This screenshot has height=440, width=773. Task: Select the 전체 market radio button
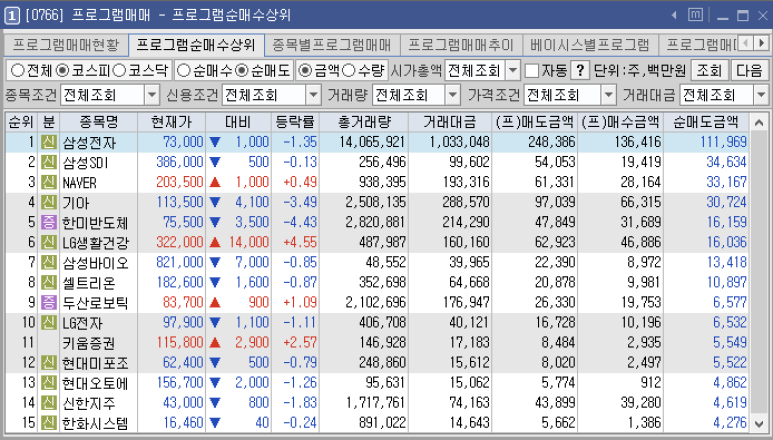[x=18, y=70]
